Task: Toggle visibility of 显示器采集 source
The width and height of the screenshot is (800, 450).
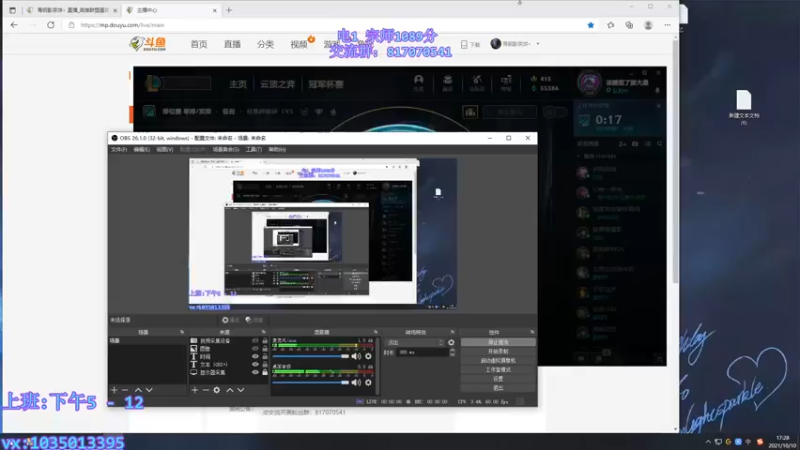Action: (255, 372)
